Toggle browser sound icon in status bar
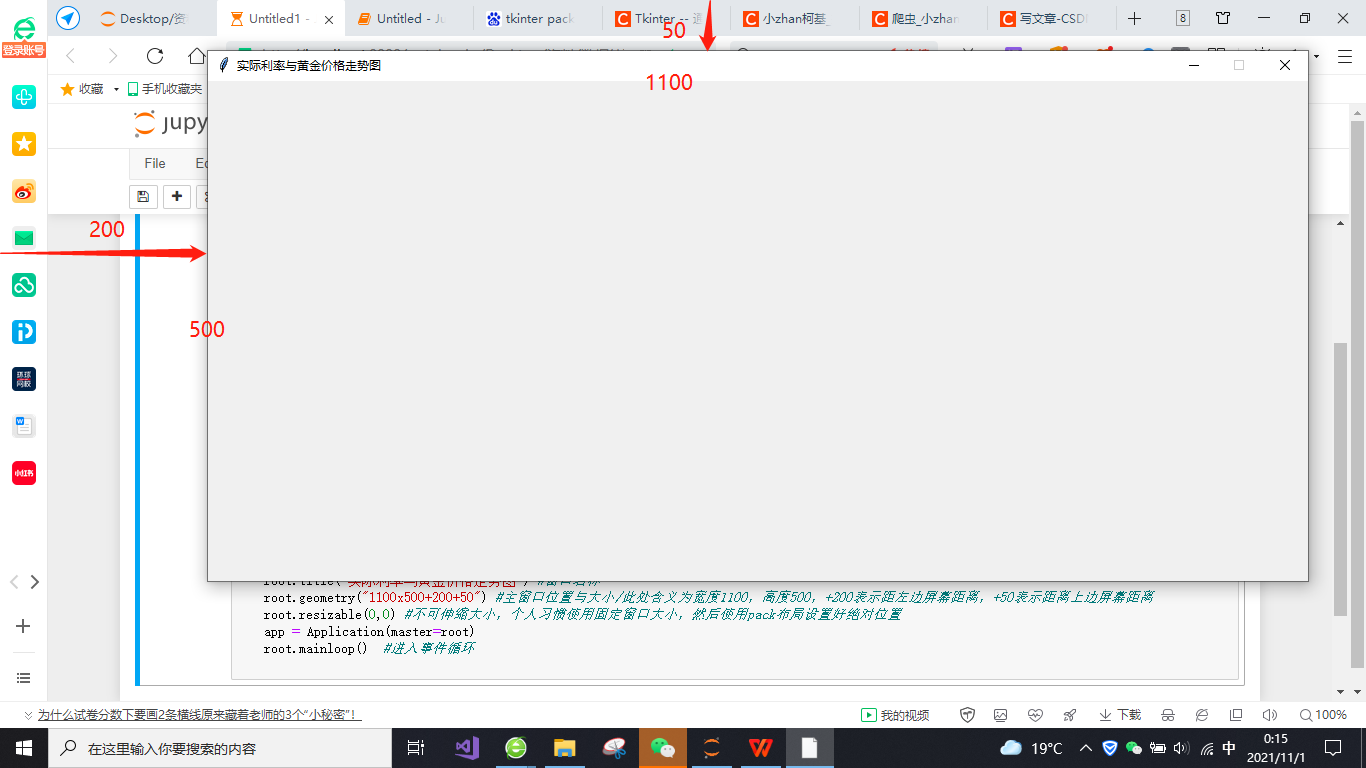 [1270, 715]
